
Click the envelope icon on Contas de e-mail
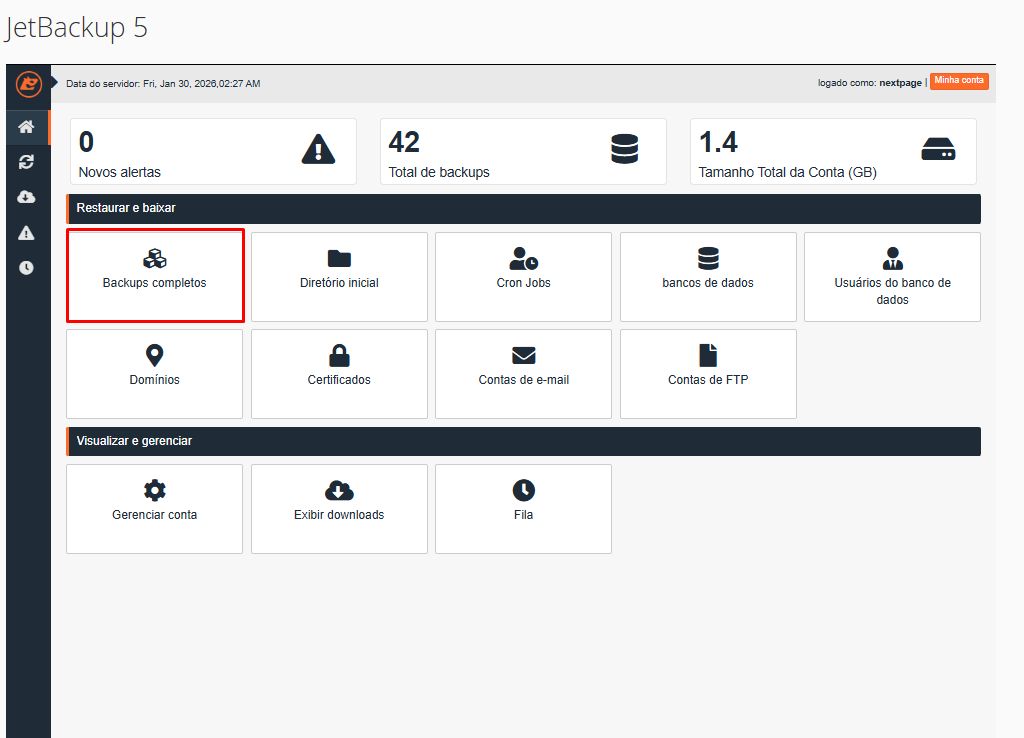523,356
